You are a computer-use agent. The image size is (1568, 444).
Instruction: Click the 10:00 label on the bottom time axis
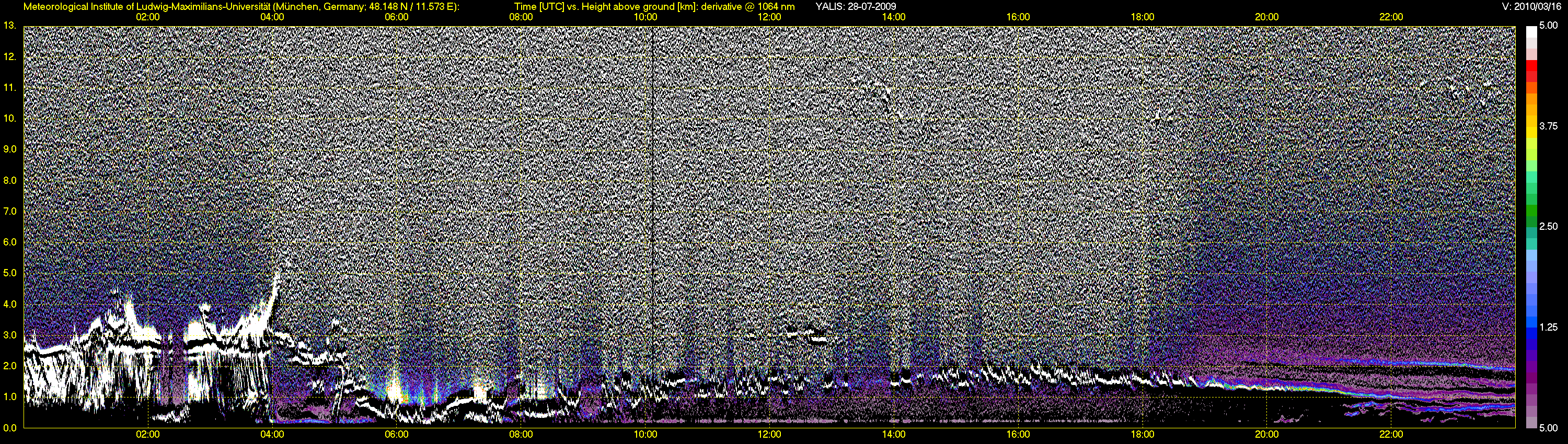645,435
